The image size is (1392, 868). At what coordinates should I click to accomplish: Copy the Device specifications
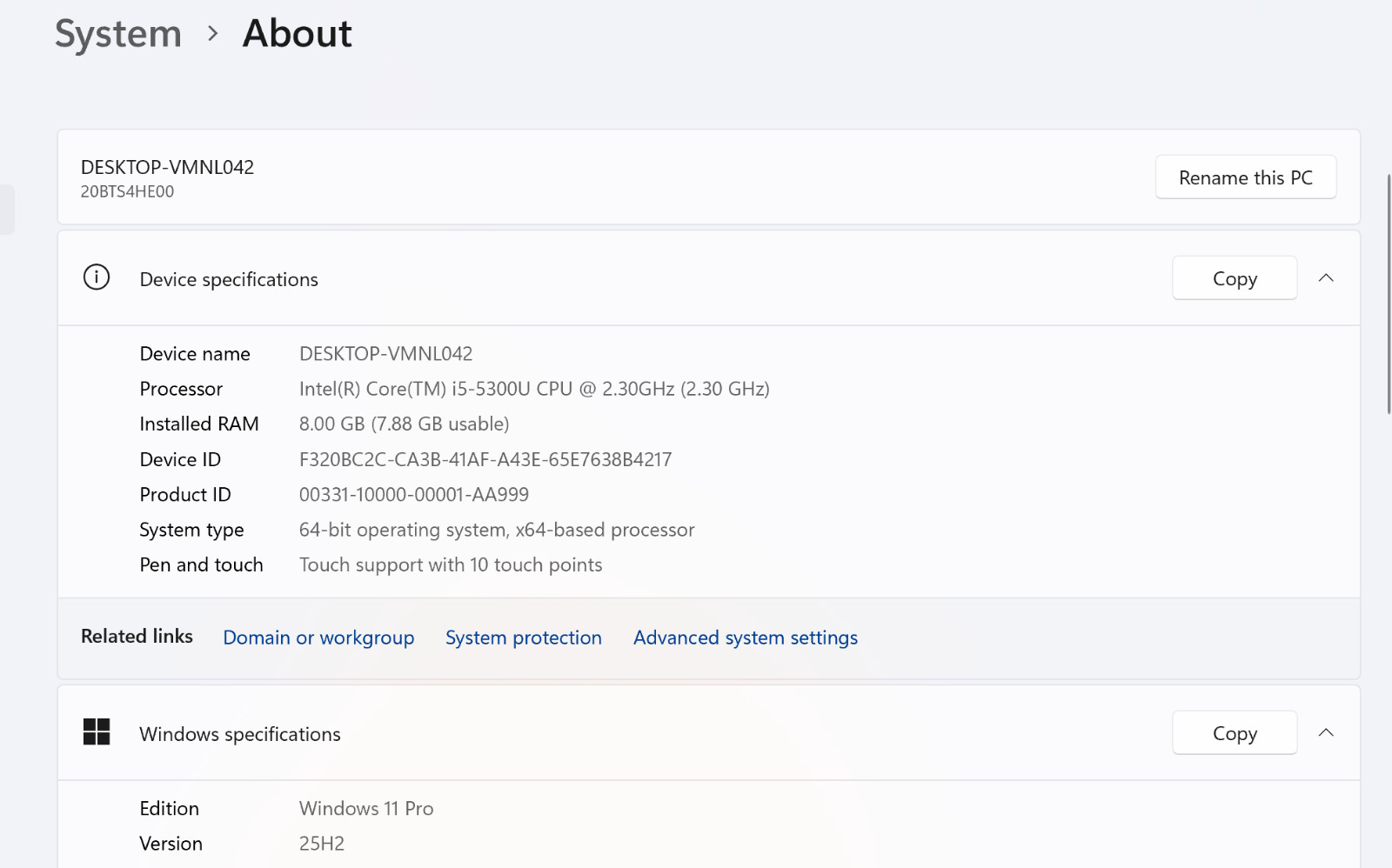point(1235,278)
